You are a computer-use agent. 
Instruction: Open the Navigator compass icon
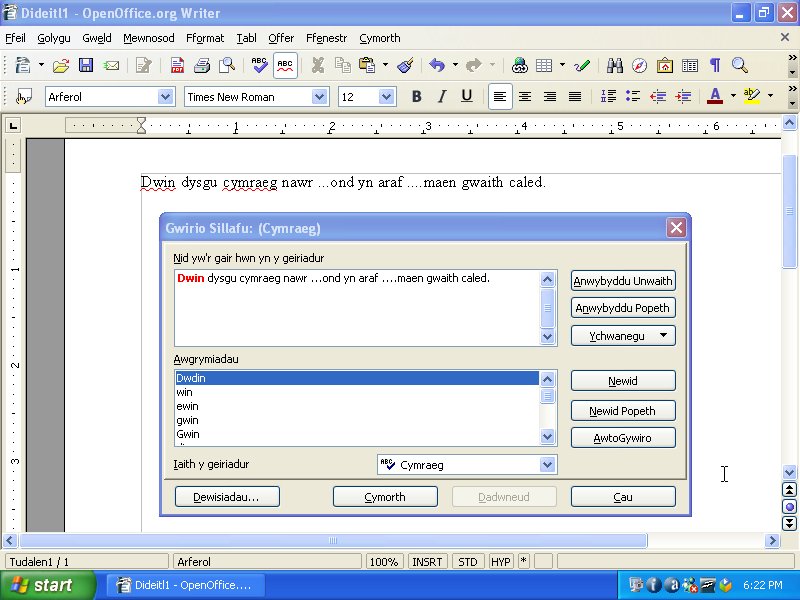[x=640, y=65]
